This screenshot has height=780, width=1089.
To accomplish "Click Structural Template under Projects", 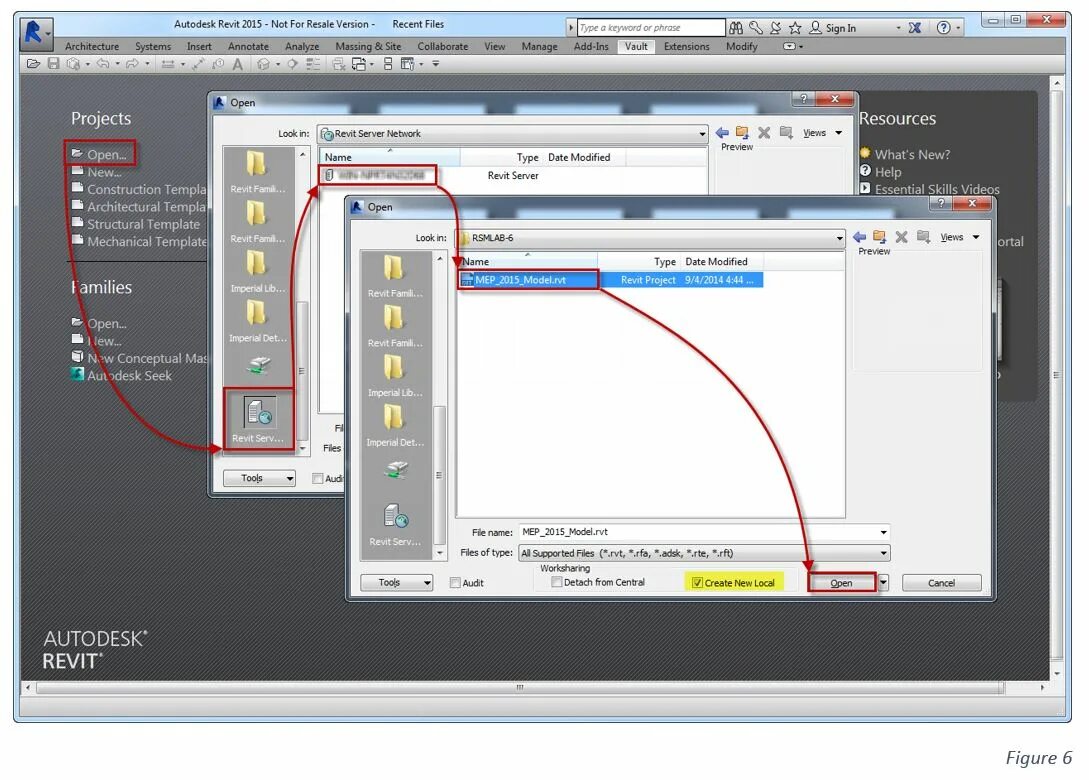I will 143,224.
